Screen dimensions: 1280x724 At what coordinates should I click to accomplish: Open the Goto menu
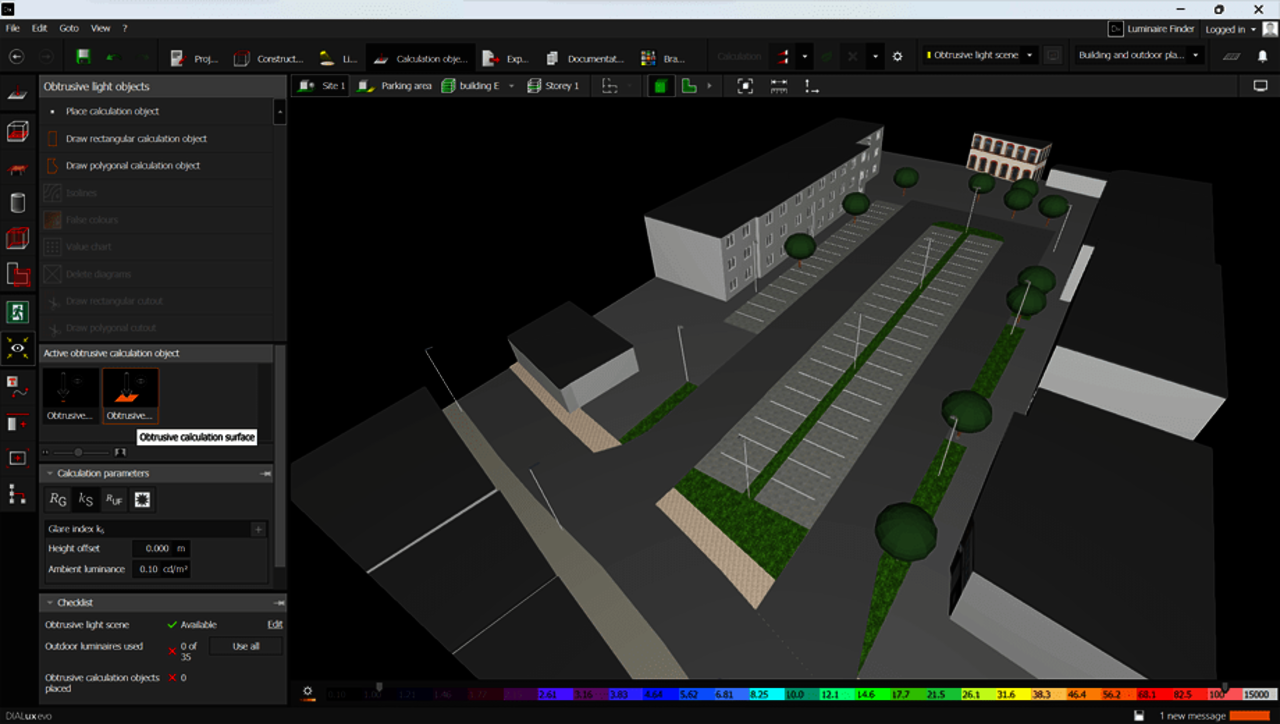68,28
